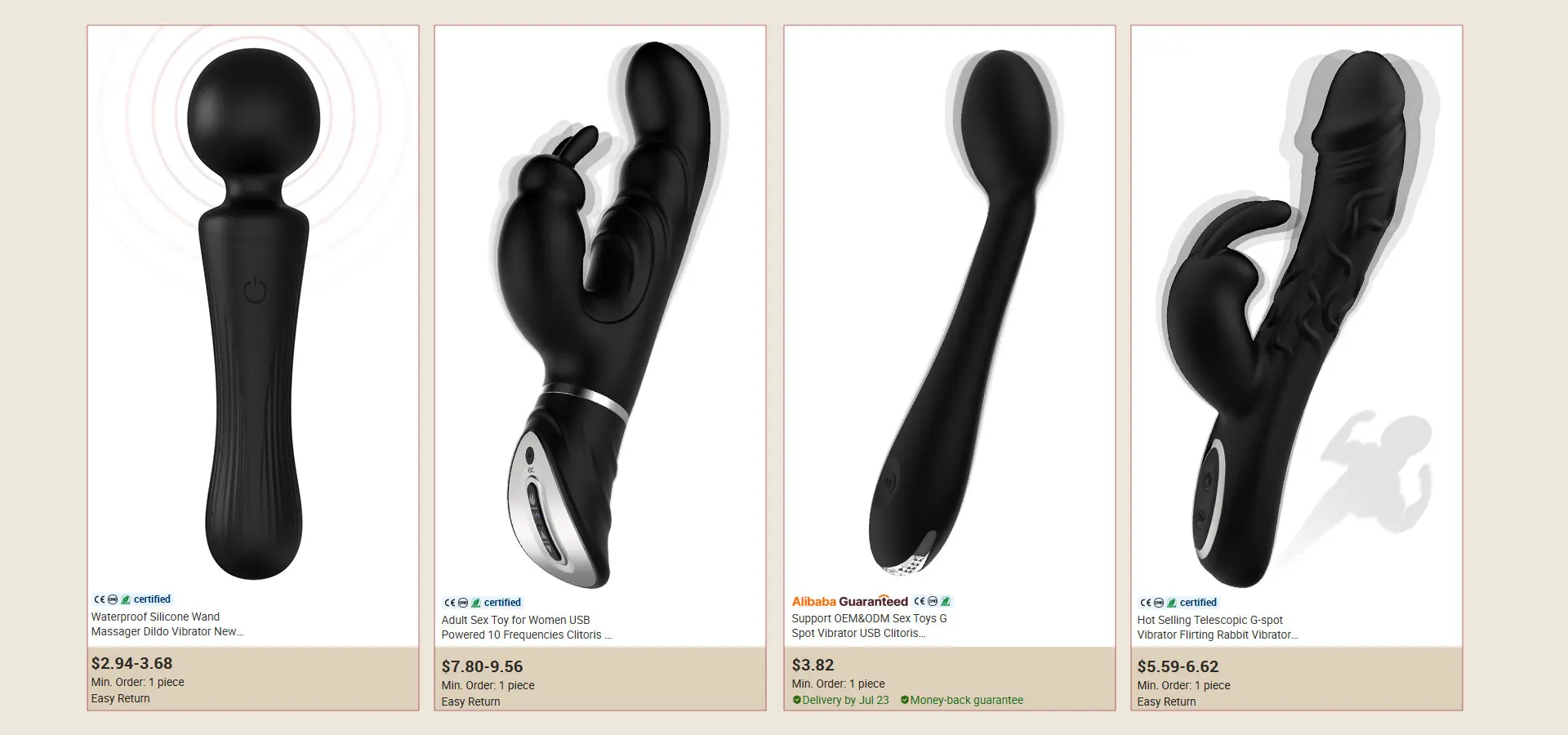Open the Adult Sex Toy for Women USB title
Screen dimensions: 1568x735
tap(526, 627)
